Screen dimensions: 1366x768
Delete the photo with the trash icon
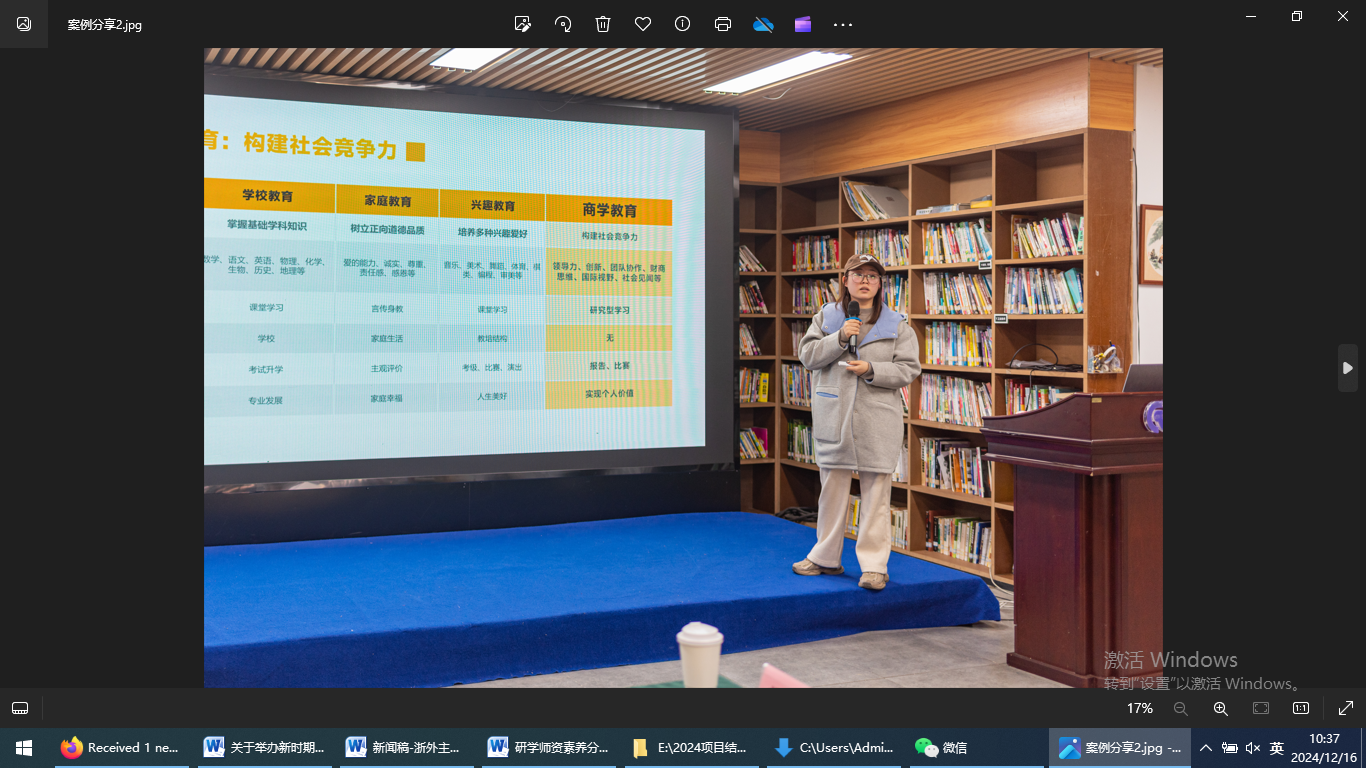(x=603, y=24)
